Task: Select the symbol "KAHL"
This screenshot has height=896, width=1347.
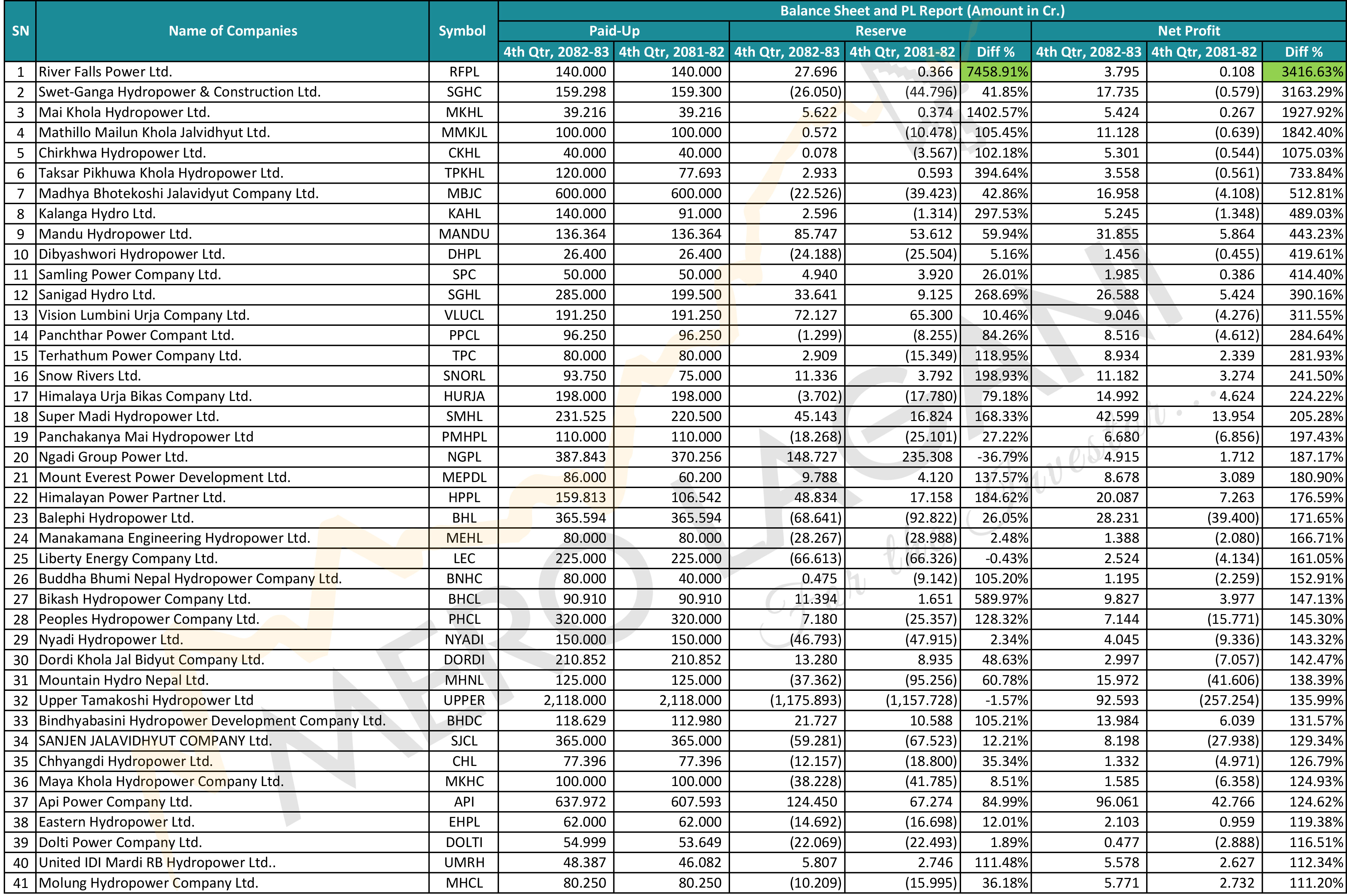Action: point(464,214)
